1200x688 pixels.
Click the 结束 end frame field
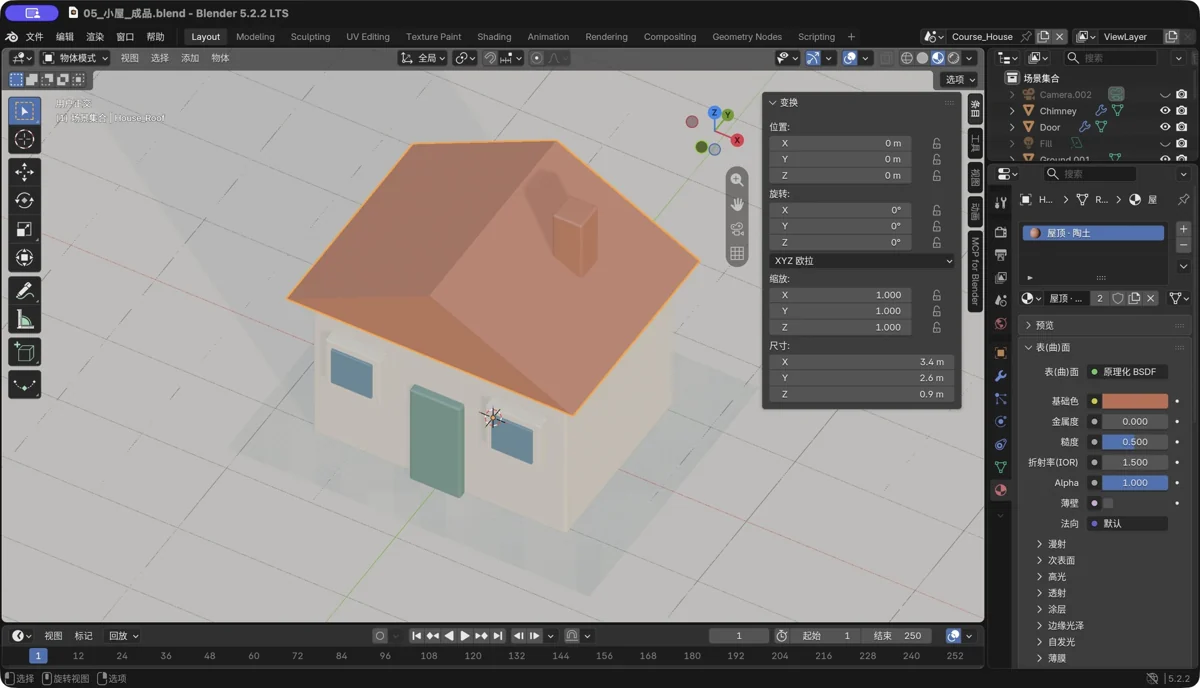(x=898, y=636)
